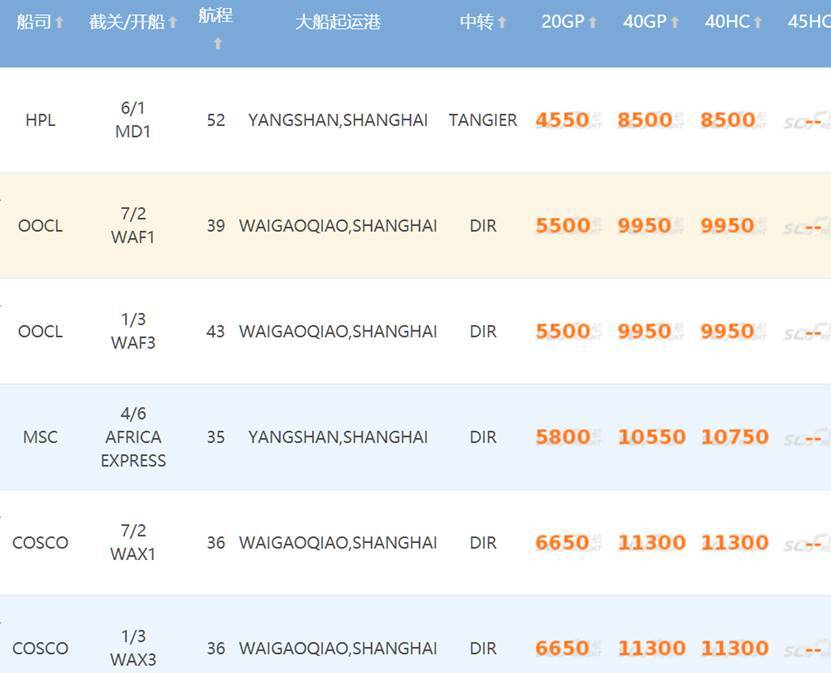Screen dimensions: 831x673
Task: Select the 7/2 WAX1 schedule cell
Action: click(x=133, y=542)
